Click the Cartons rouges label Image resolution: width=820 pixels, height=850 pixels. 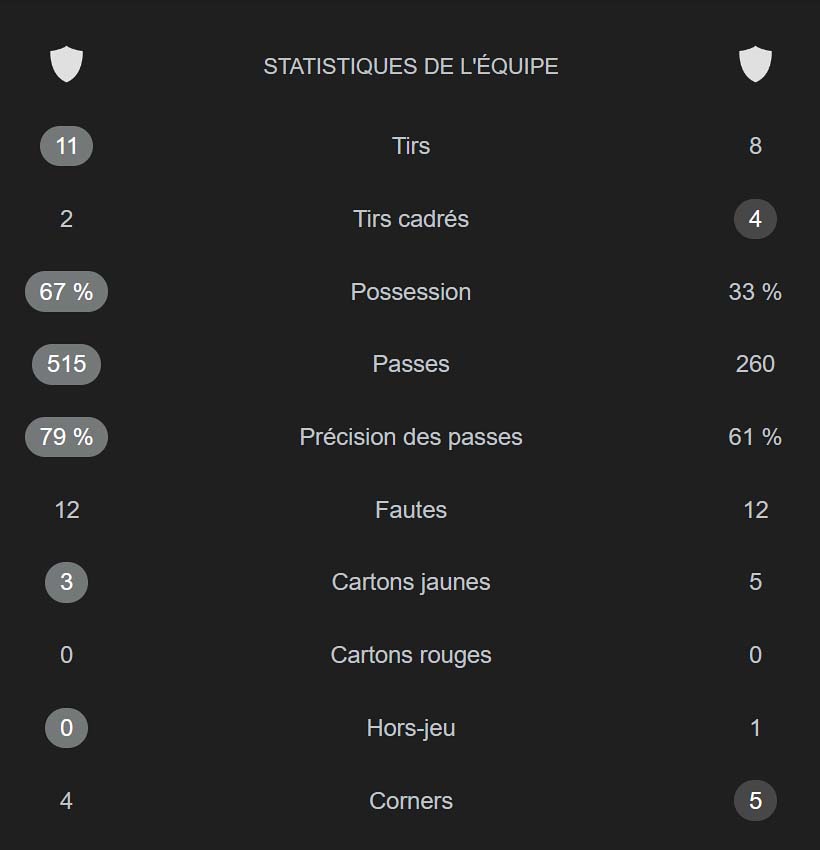(411, 655)
